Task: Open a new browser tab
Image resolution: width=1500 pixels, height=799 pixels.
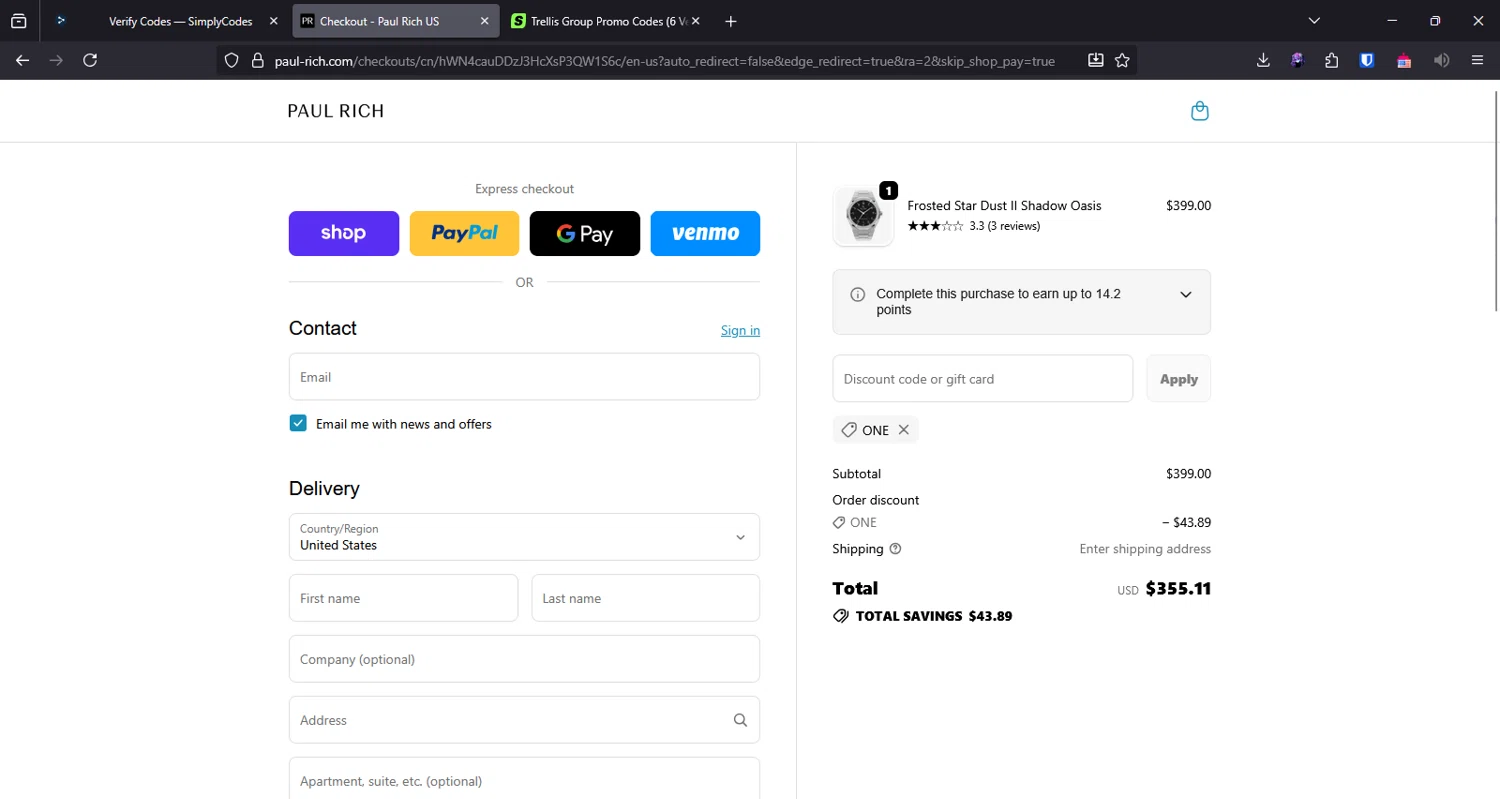Action: click(x=730, y=21)
